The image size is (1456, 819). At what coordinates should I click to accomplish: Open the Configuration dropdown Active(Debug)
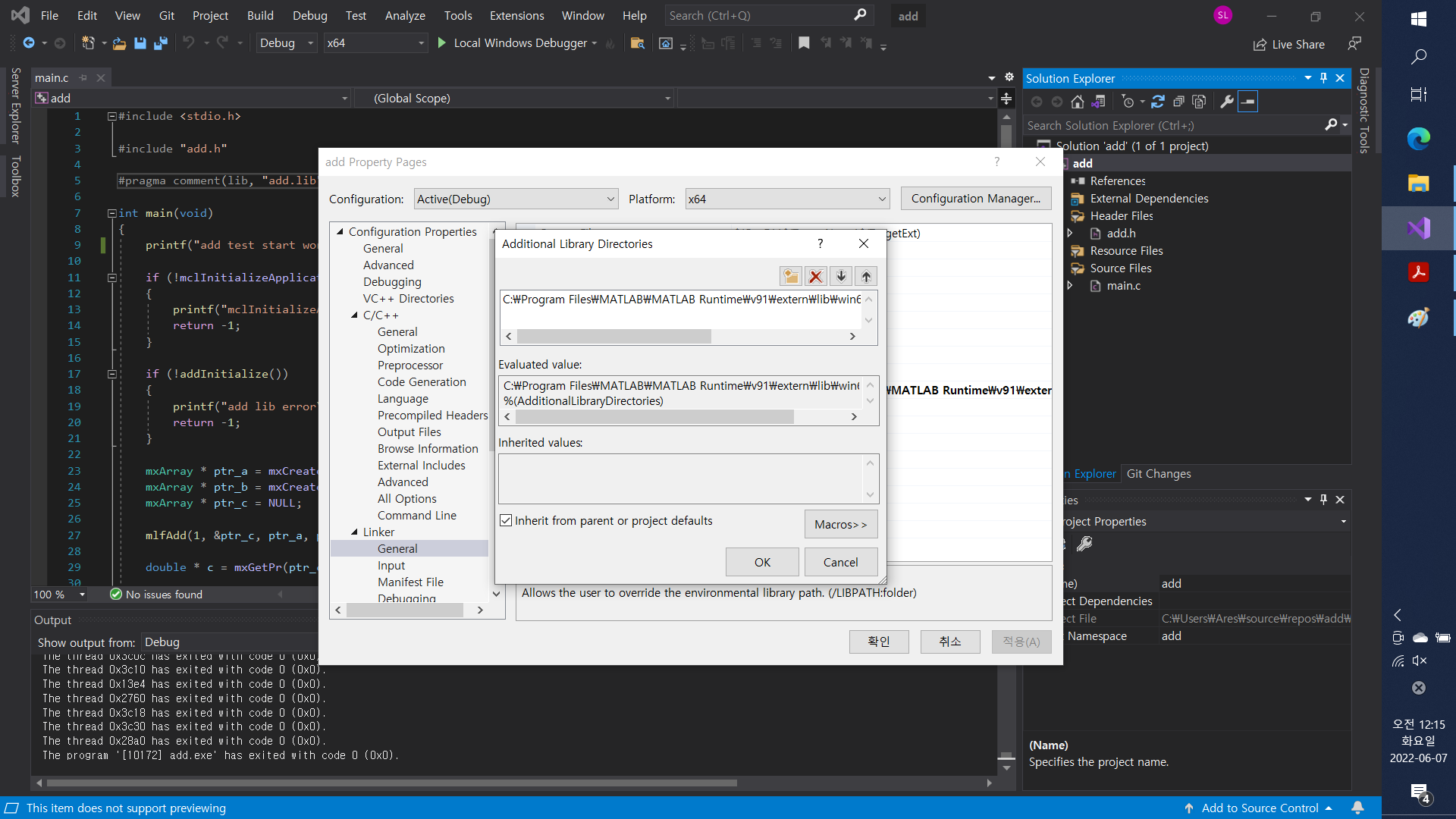pyautogui.click(x=516, y=199)
